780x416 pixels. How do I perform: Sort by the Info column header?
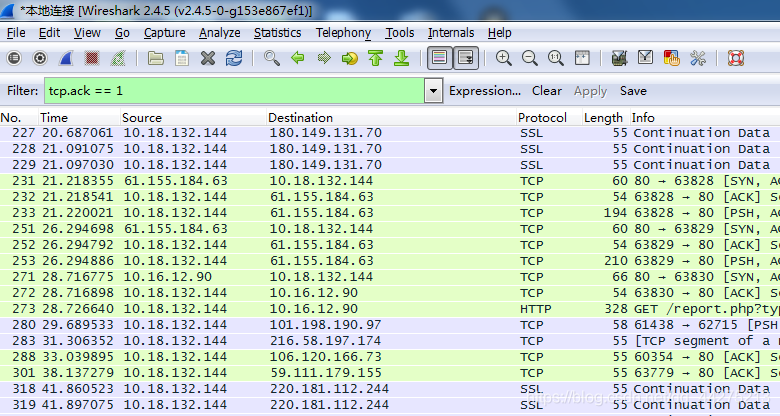[705, 118]
